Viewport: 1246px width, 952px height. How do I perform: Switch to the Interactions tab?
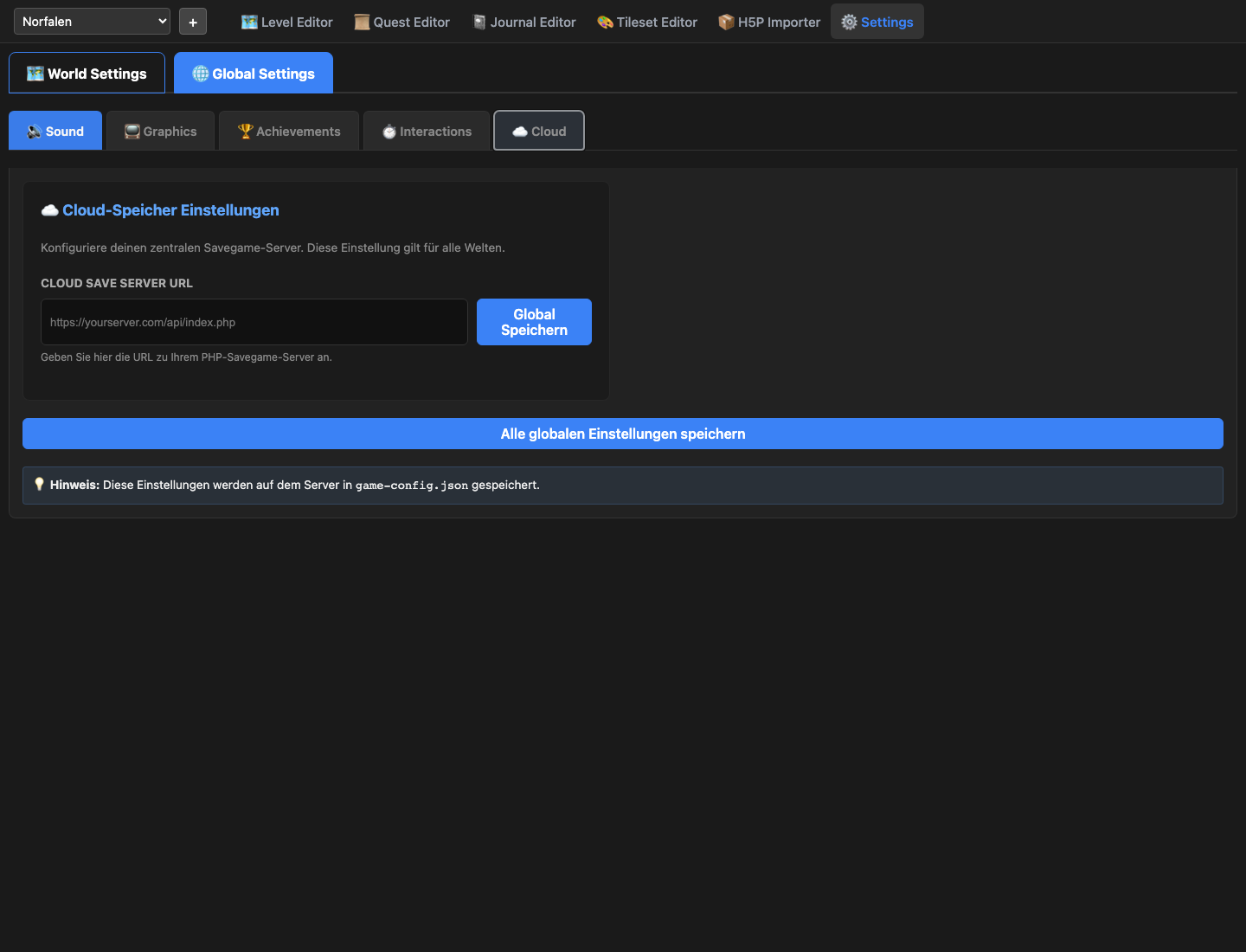pyautogui.click(x=427, y=132)
